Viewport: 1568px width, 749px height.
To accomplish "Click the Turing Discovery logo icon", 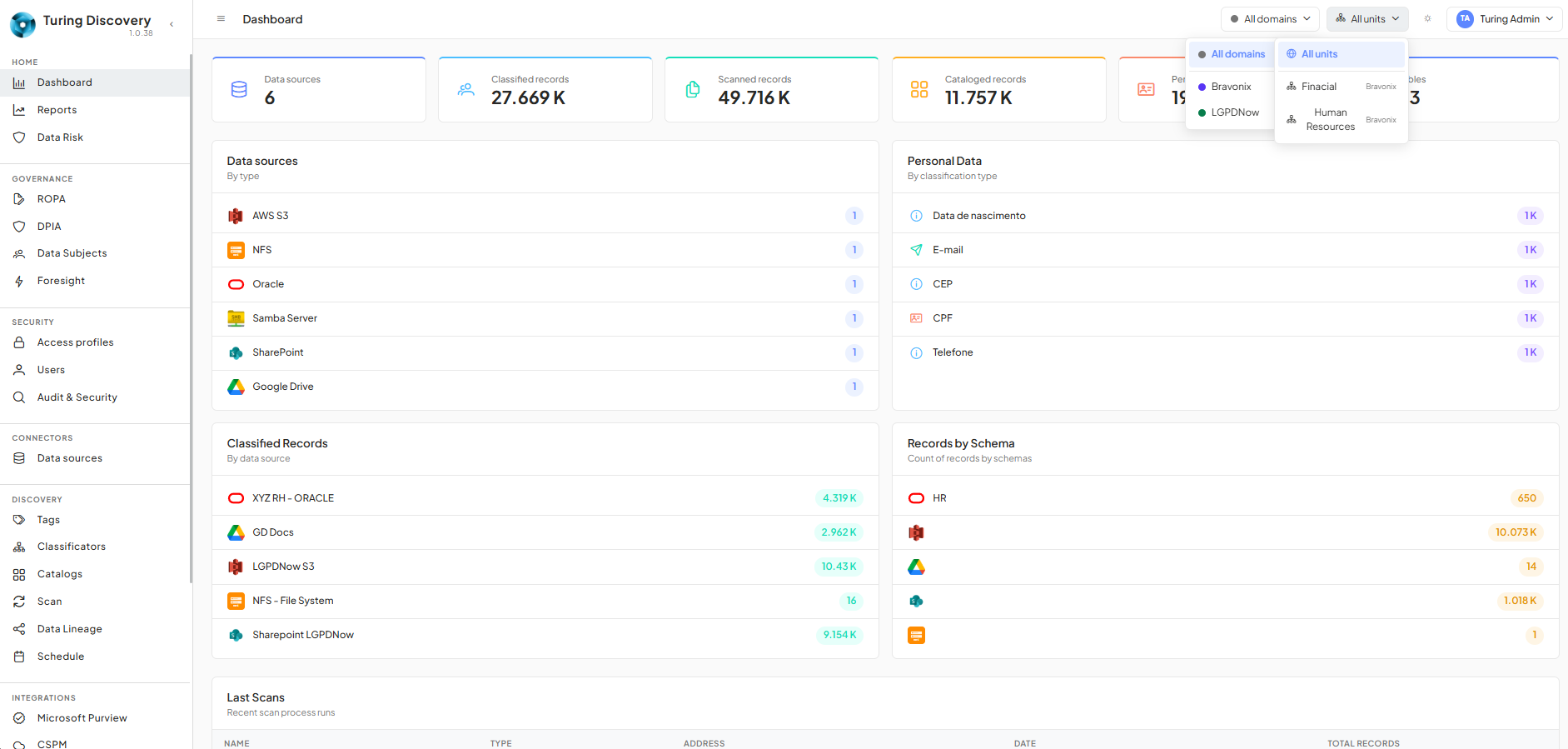I will coord(22,25).
